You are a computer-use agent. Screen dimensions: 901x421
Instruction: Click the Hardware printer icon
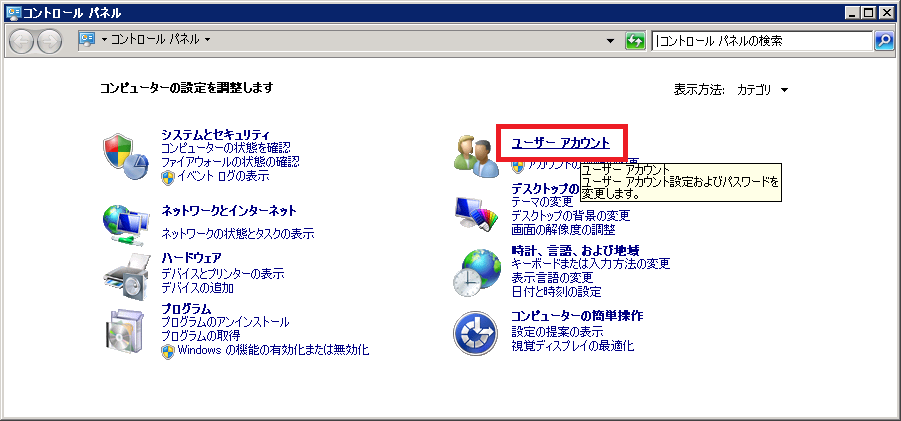[x=126, y=275]
